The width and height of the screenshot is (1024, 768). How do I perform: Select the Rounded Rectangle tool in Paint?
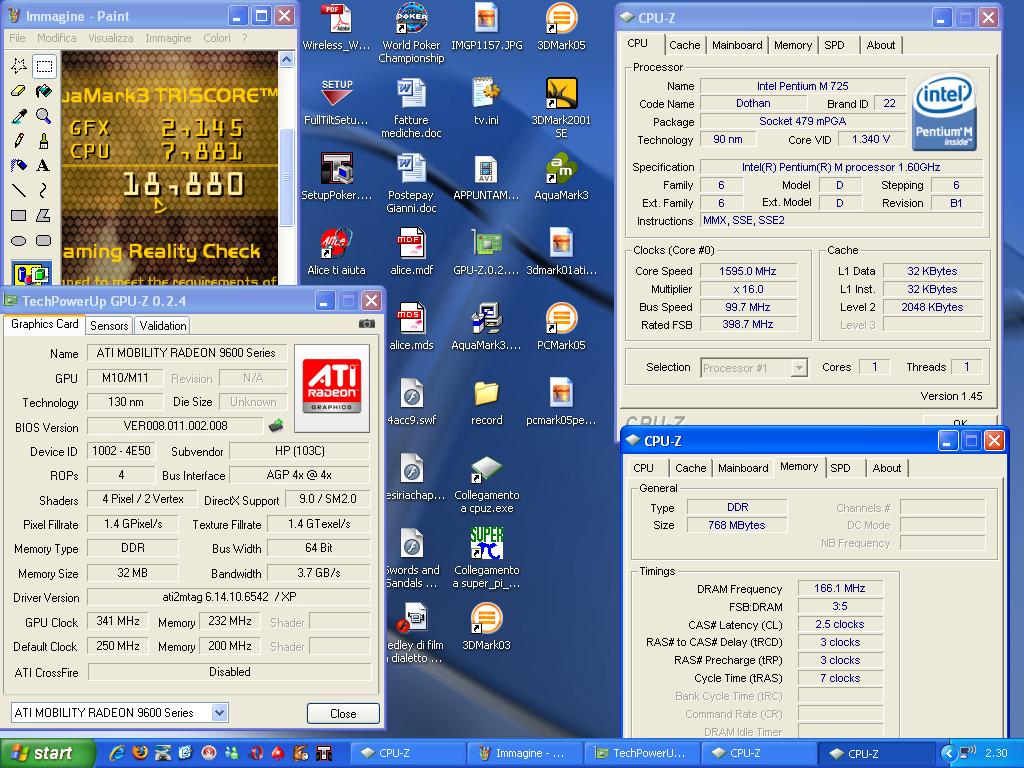click(44, 240)
